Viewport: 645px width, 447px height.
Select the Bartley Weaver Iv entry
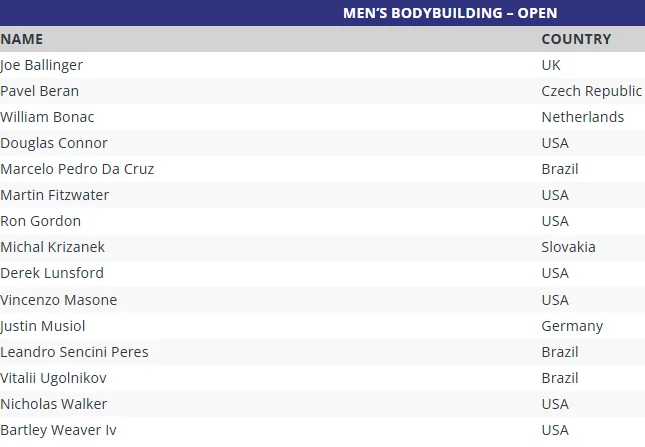59,430
